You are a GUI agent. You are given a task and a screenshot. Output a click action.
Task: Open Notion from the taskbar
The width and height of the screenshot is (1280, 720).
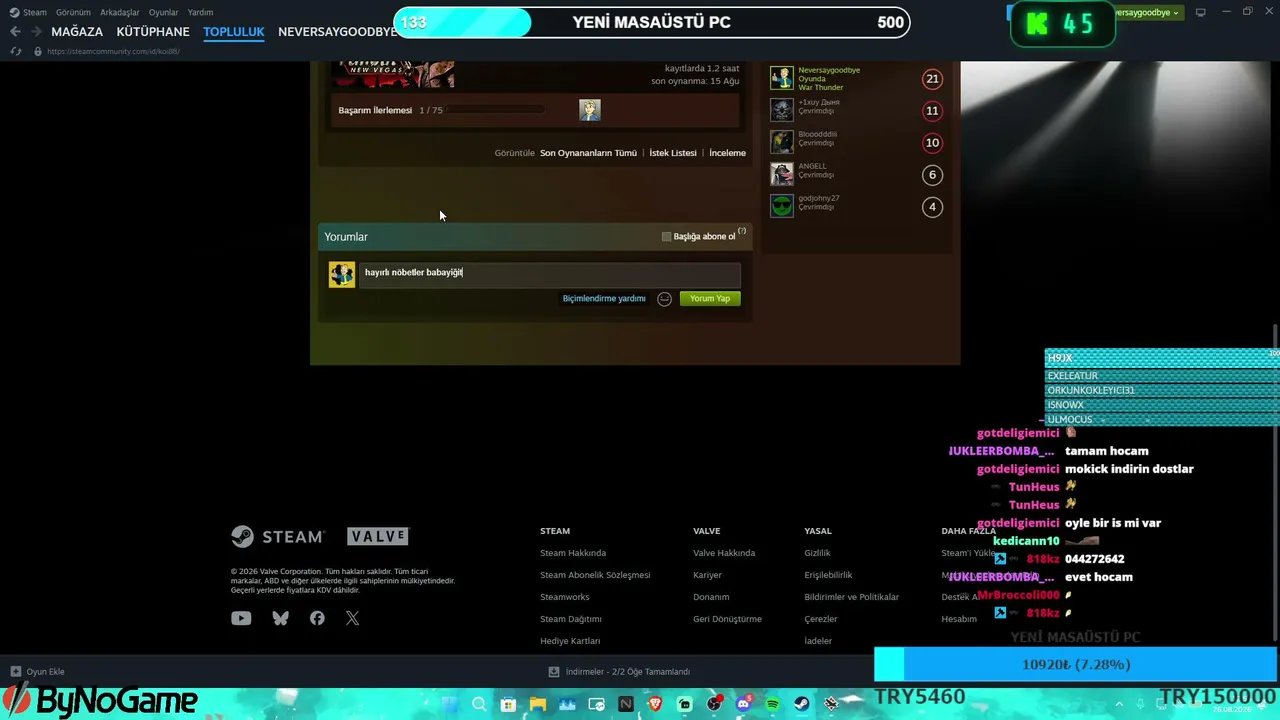pyautogui.click(x=626, y=704)
